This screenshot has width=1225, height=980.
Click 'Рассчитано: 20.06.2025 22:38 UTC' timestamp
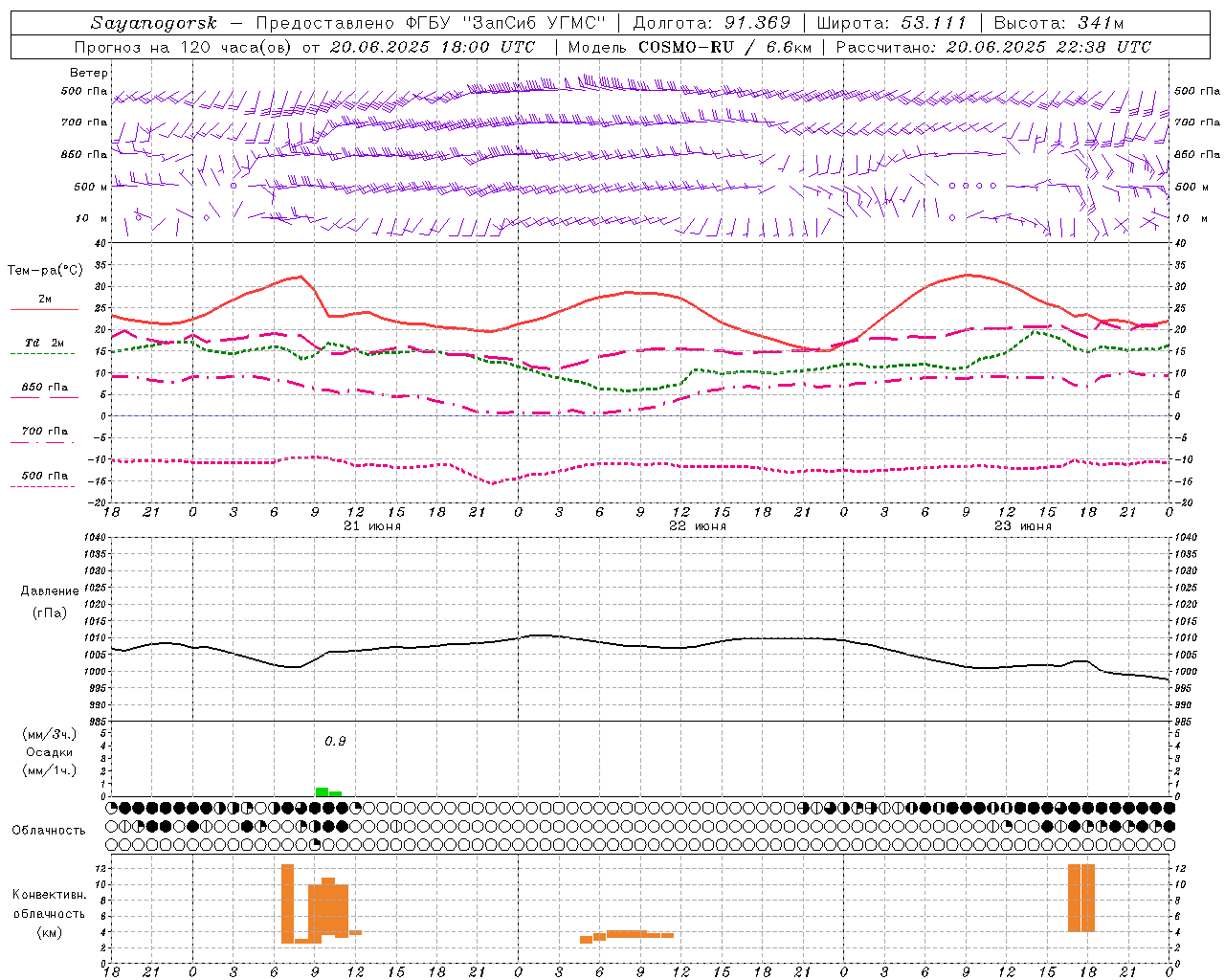(x=993, y=47)
